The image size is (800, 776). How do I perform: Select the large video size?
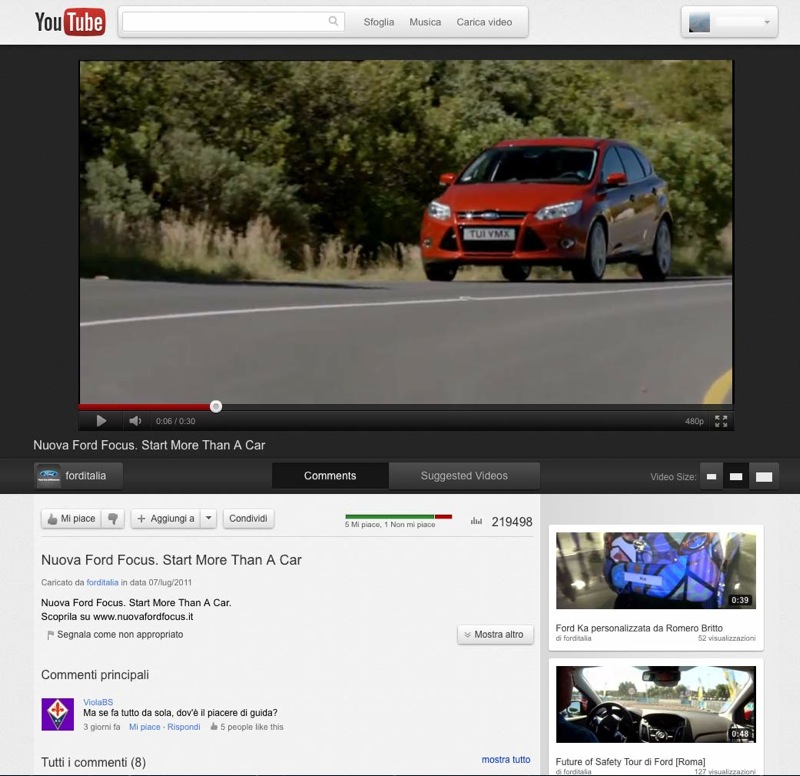coord(764,477)
